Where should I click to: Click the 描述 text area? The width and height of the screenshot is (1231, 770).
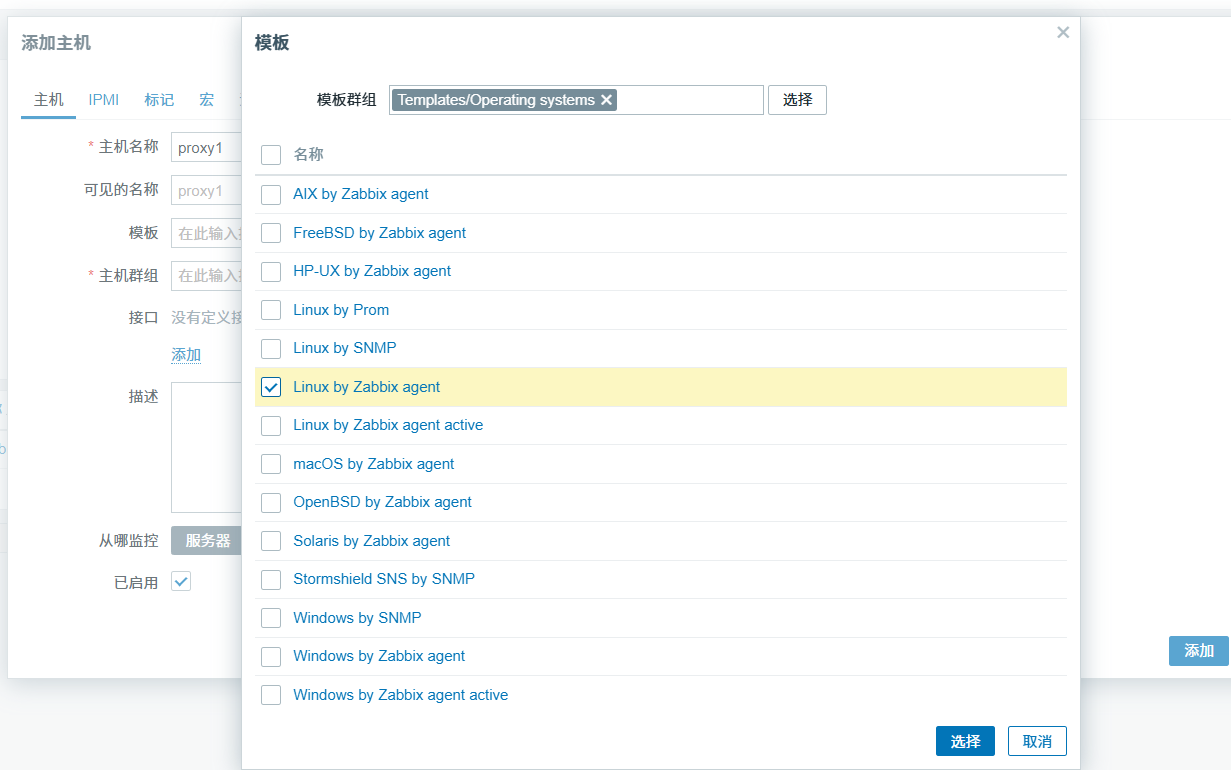pos(207,447)
